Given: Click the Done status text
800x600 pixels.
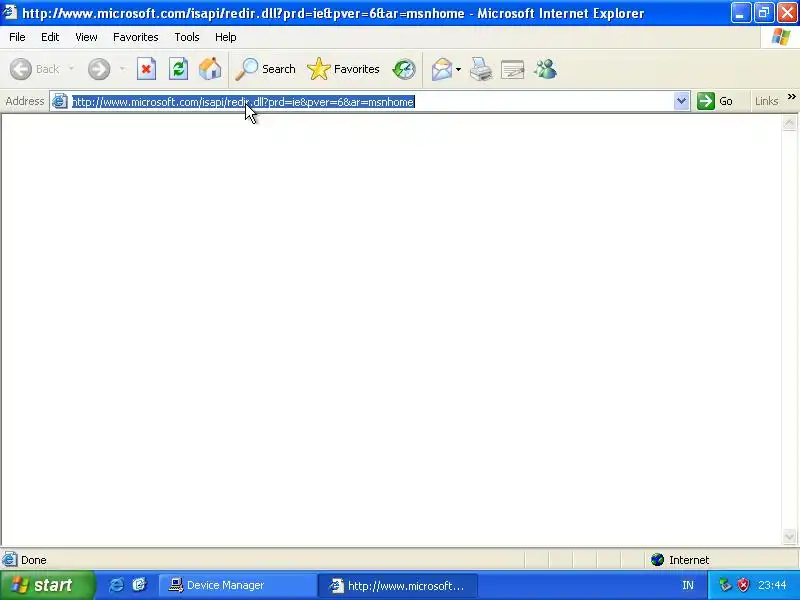Looking at the screenshot, I should pyautogui.click(x=34, y=560).
